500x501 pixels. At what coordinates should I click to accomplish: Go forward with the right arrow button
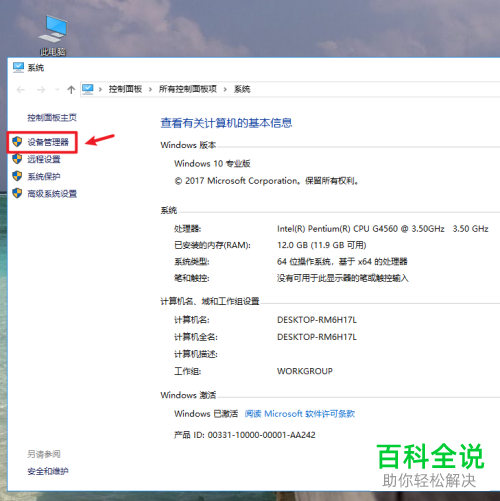click(41, 90)
